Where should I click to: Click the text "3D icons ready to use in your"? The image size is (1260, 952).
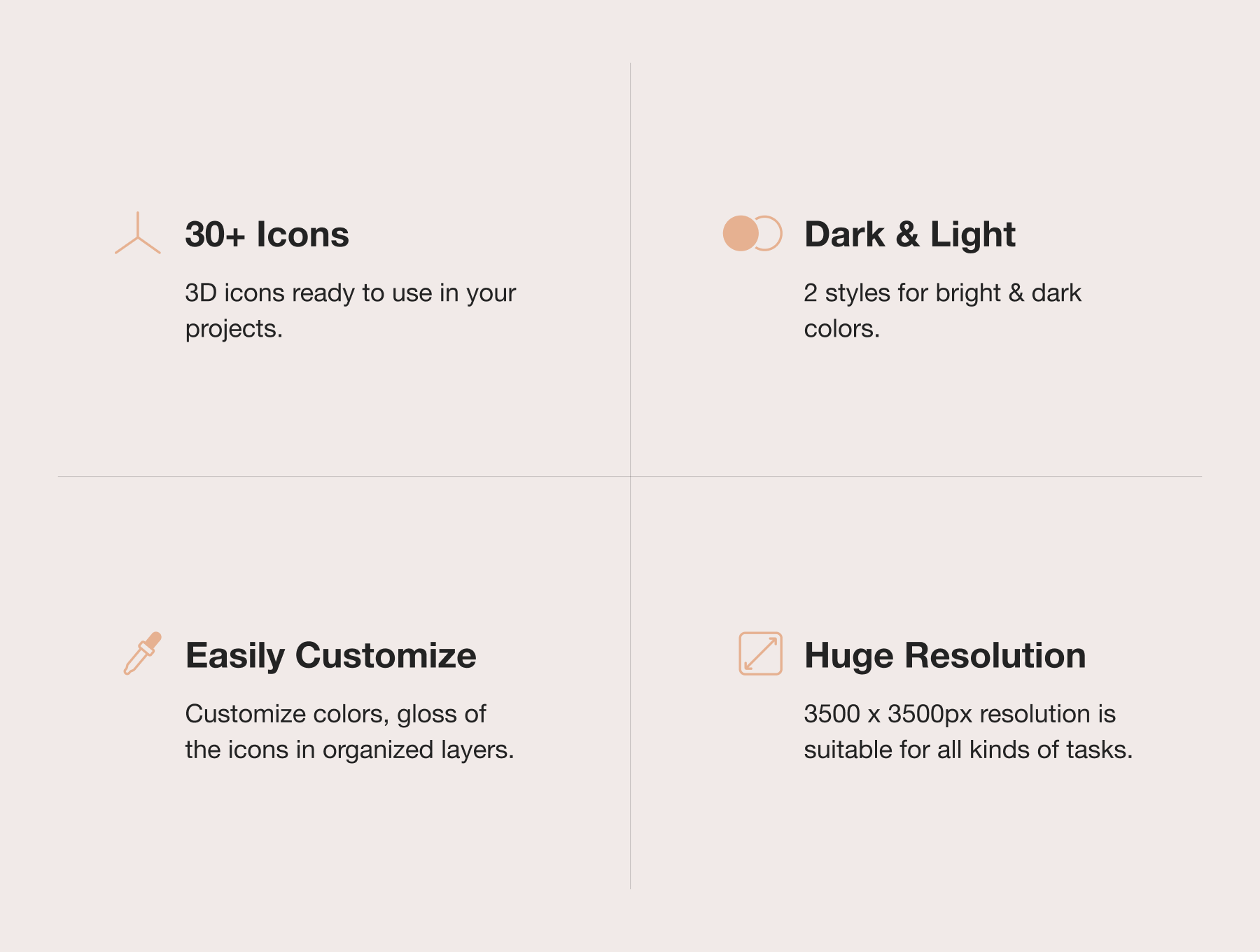coord(350,293)
